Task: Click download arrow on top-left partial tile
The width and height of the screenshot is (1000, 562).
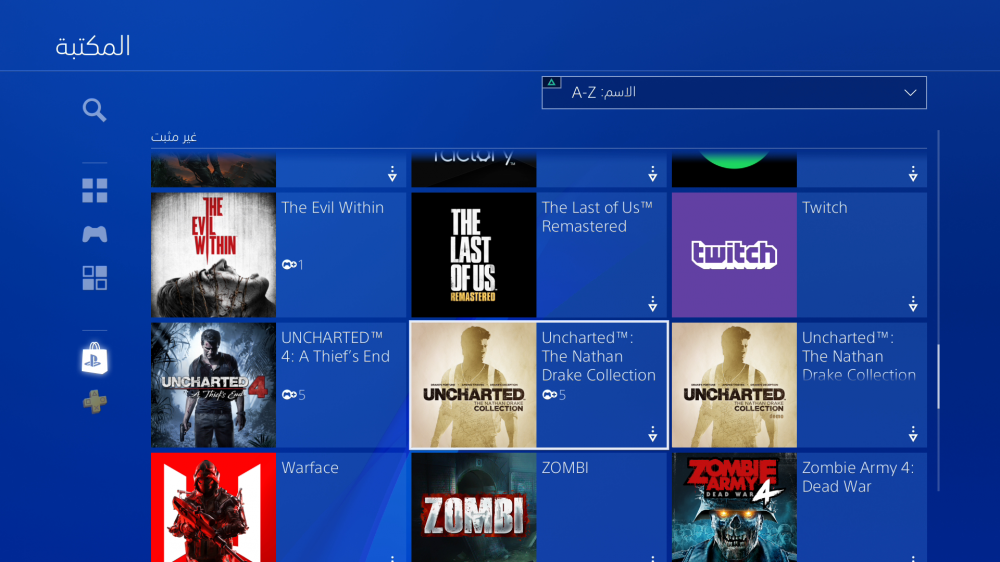Action: click(x=392, y=174)
